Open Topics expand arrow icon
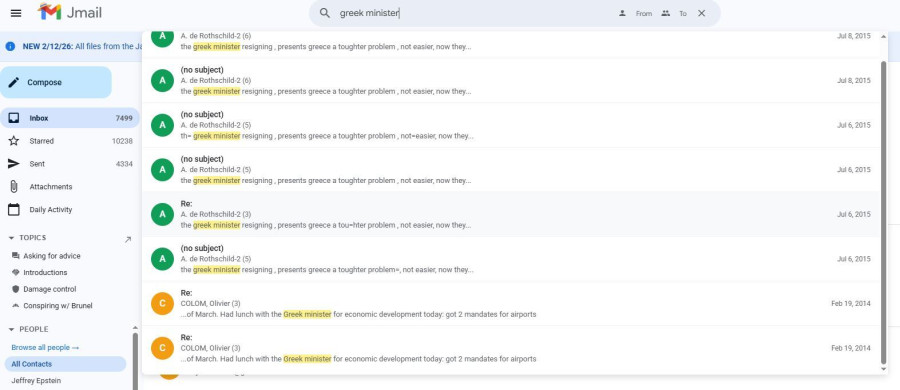This screenshot has width=900, height=390. click(x=127, y=240)
